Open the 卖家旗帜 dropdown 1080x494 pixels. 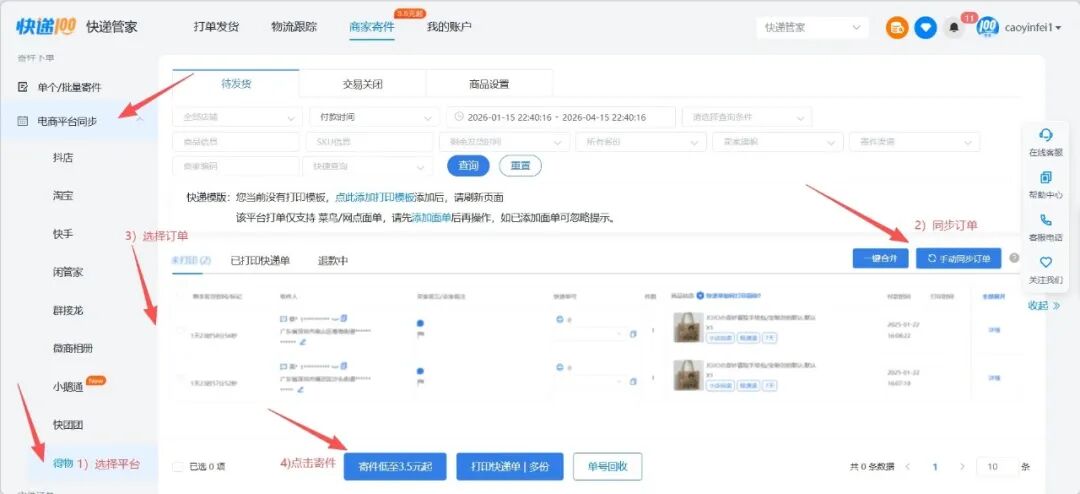[x=778, y=141]
